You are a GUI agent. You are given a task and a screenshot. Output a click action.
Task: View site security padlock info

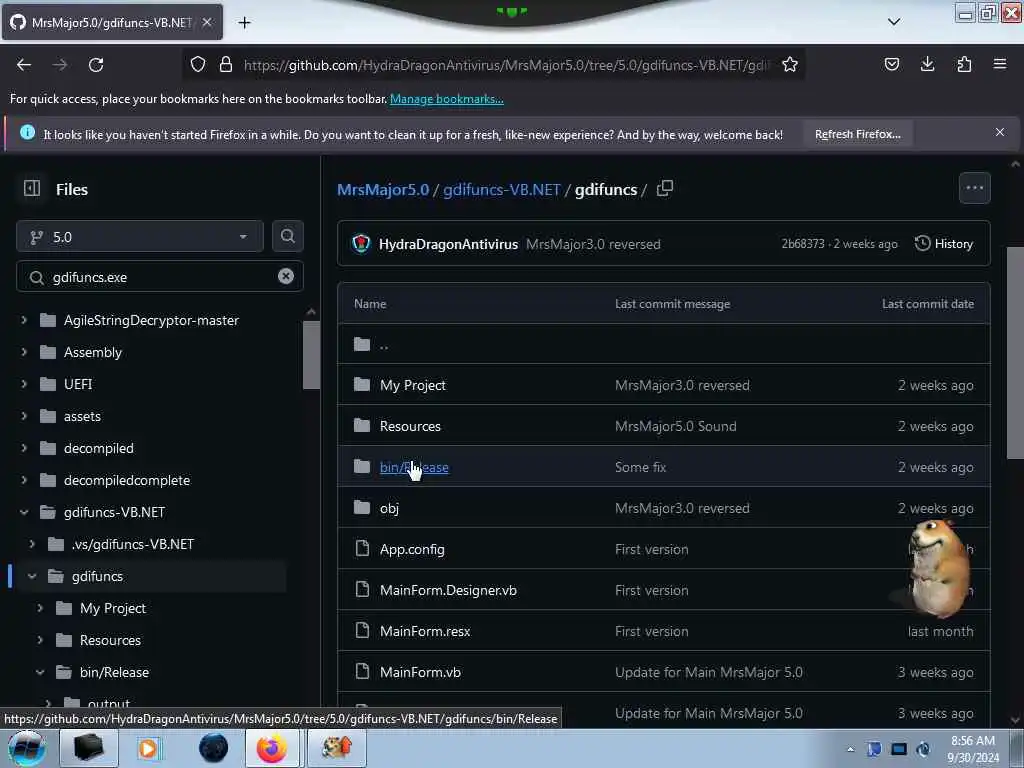coord(226,64)
